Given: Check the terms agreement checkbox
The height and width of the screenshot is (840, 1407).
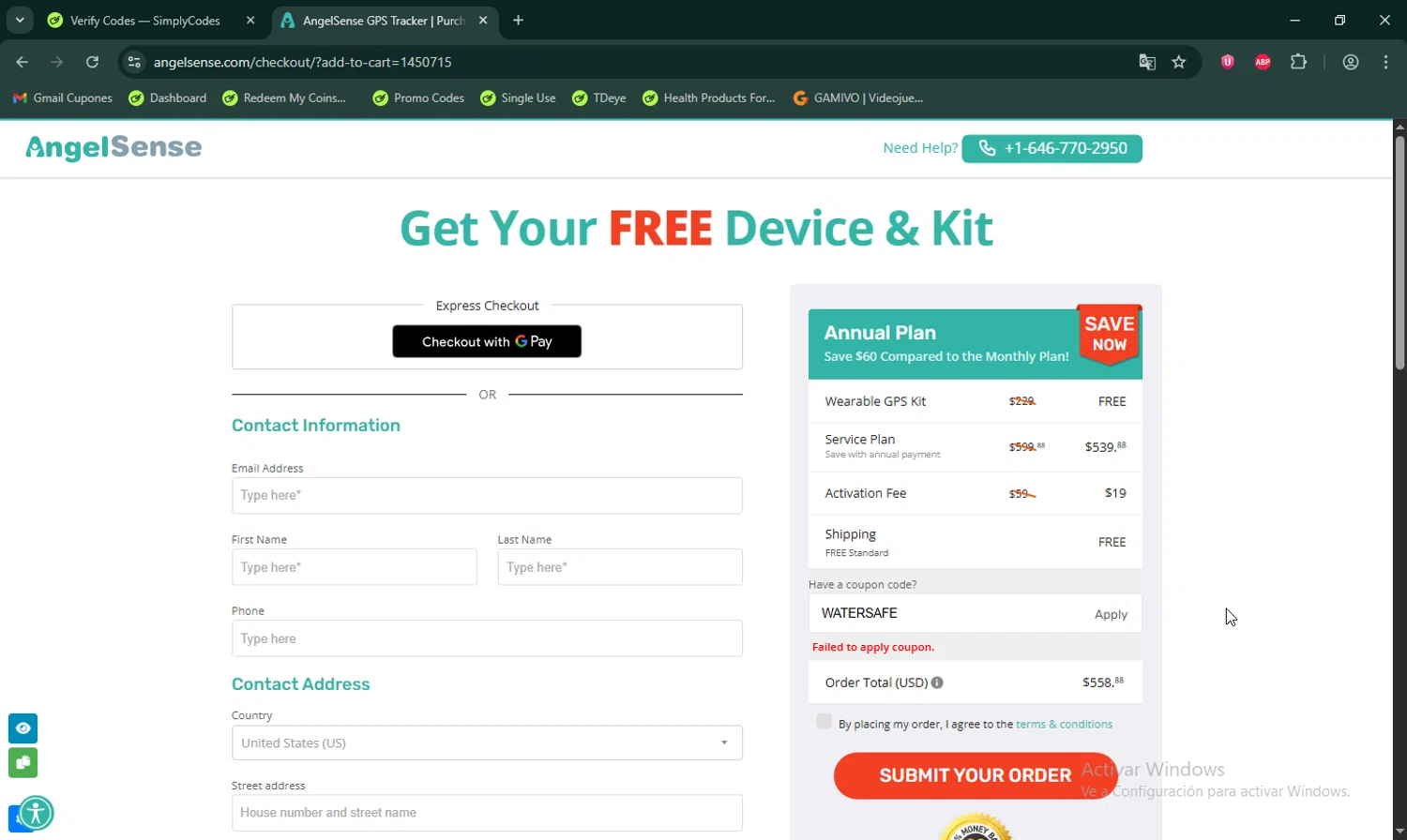Looking at the screenshot, I should (x=824, y=721).
